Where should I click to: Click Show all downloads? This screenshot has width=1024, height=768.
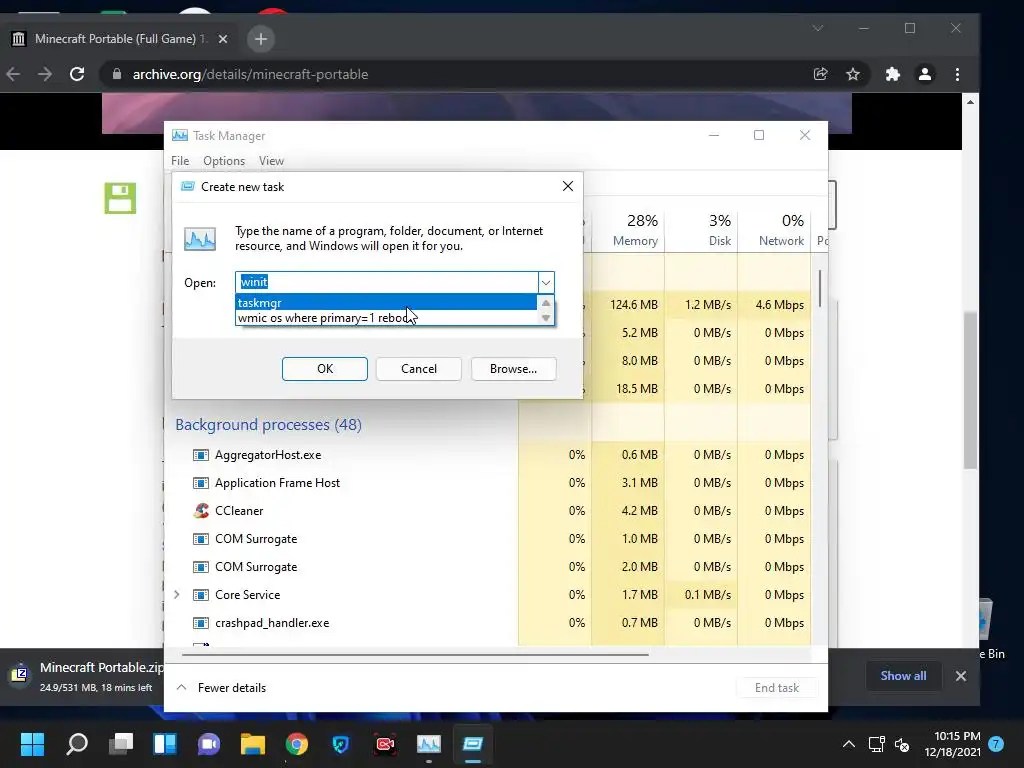click(x=903, y=676)
